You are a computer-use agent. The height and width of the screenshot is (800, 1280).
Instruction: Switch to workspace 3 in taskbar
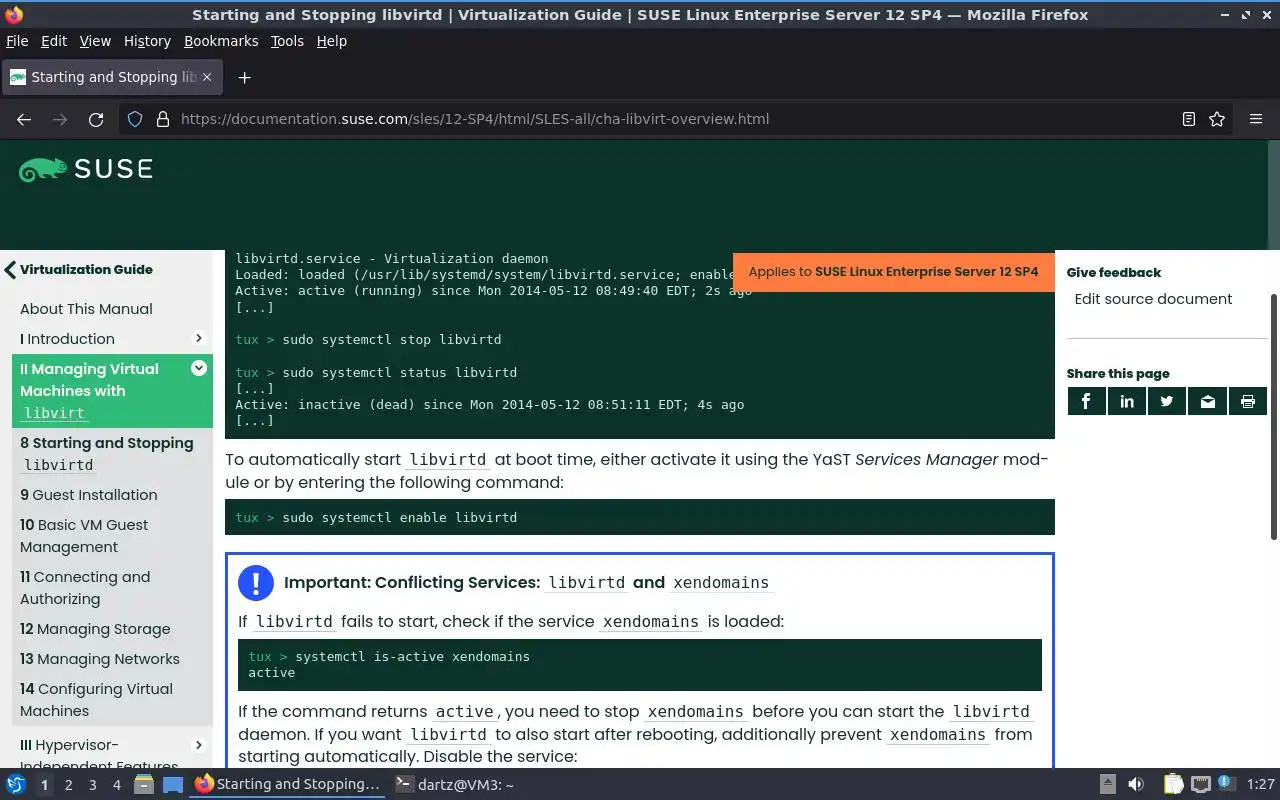click(x=92, y=785)
